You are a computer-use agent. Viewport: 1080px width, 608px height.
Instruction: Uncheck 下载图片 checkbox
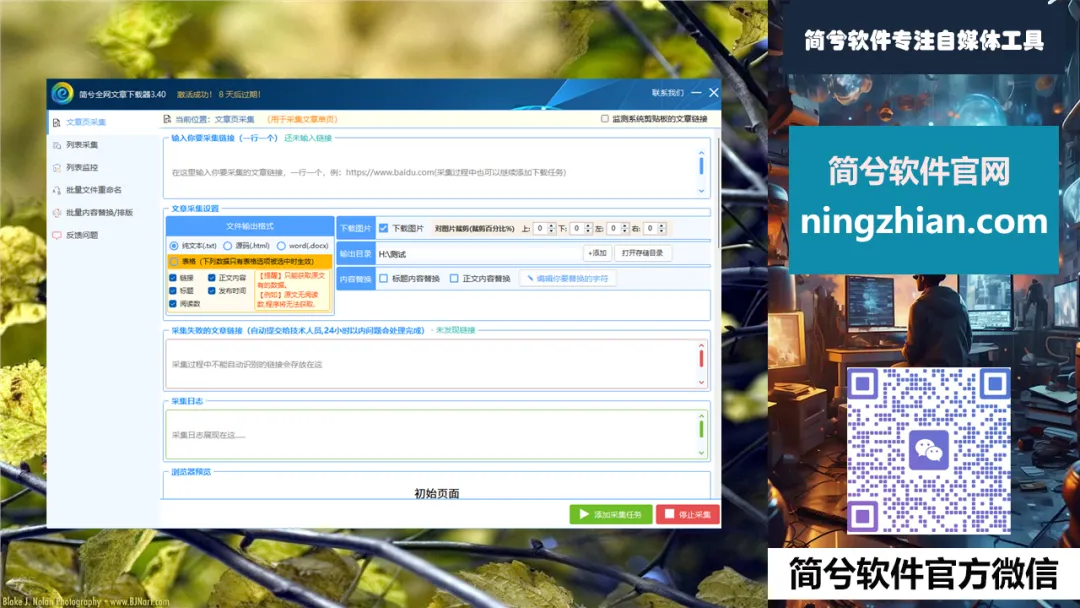[x=384, y=228]
